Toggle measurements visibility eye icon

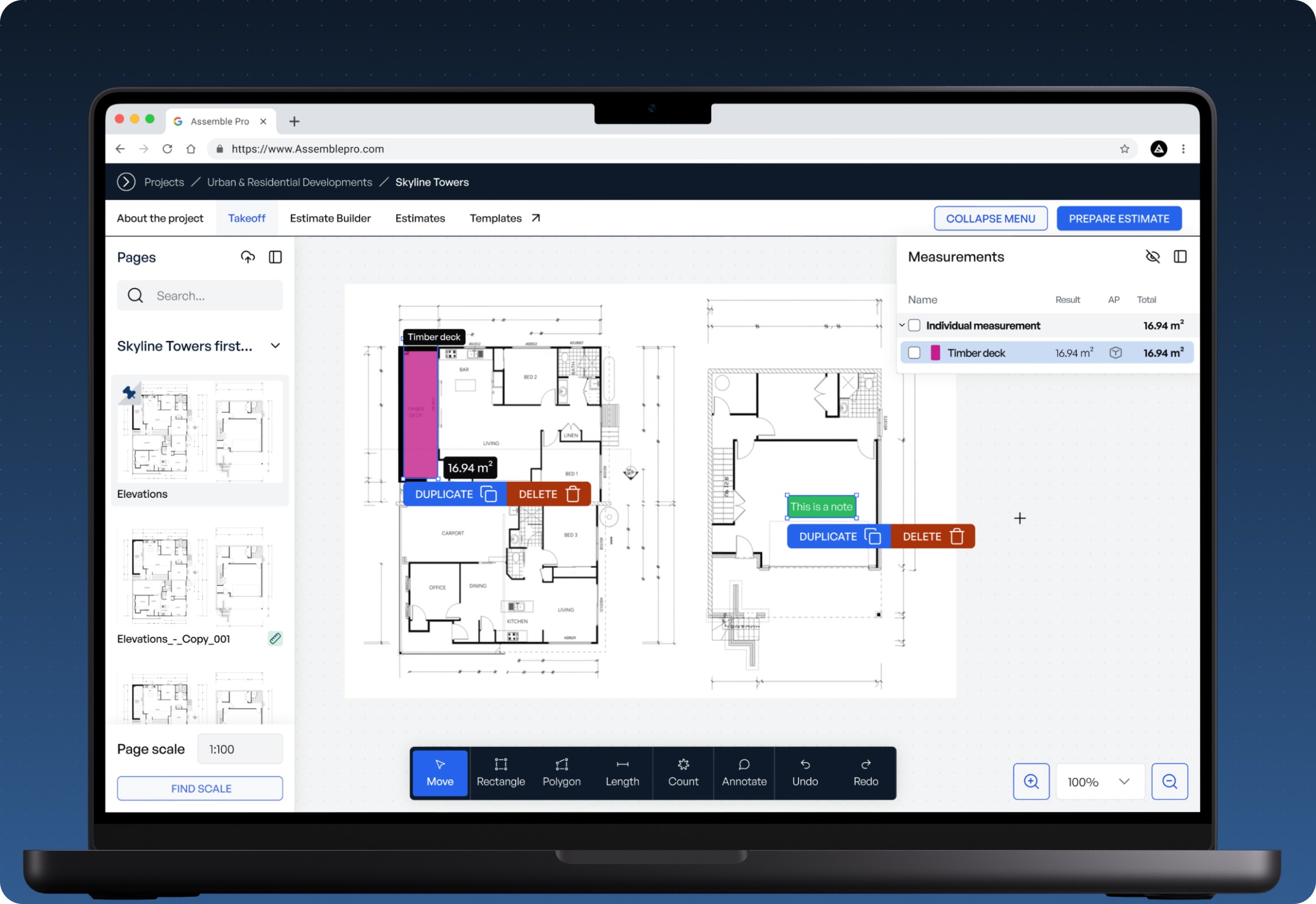[1152, 257]
